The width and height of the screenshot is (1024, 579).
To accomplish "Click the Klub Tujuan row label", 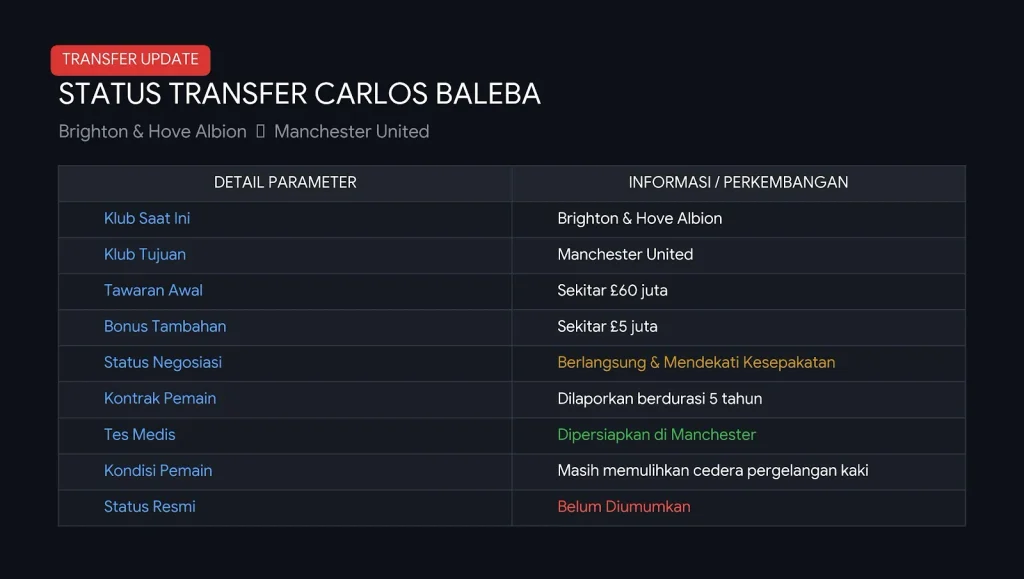I will [145, 255].
